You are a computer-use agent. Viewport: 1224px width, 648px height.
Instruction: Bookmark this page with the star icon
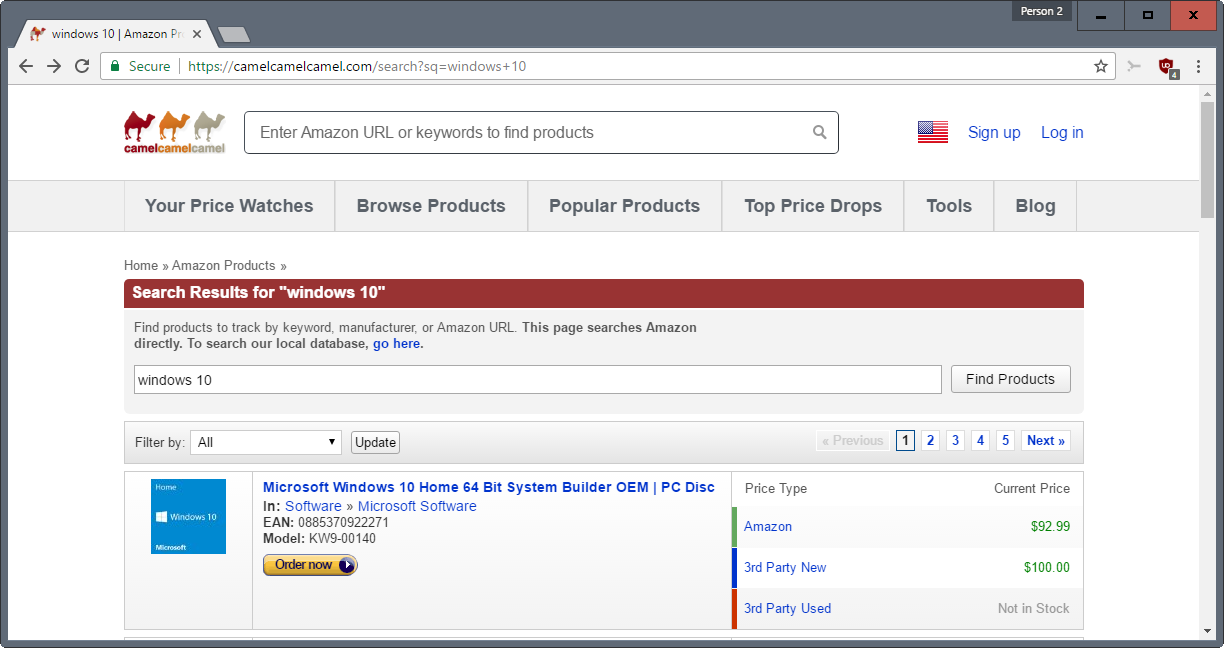click(1101, 66)
